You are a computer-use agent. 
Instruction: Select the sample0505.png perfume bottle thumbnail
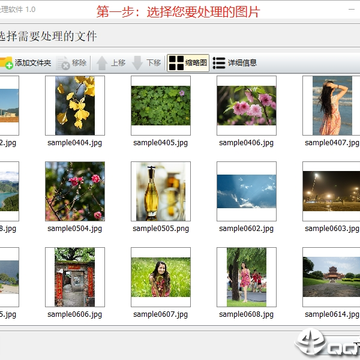pos(161,191)
